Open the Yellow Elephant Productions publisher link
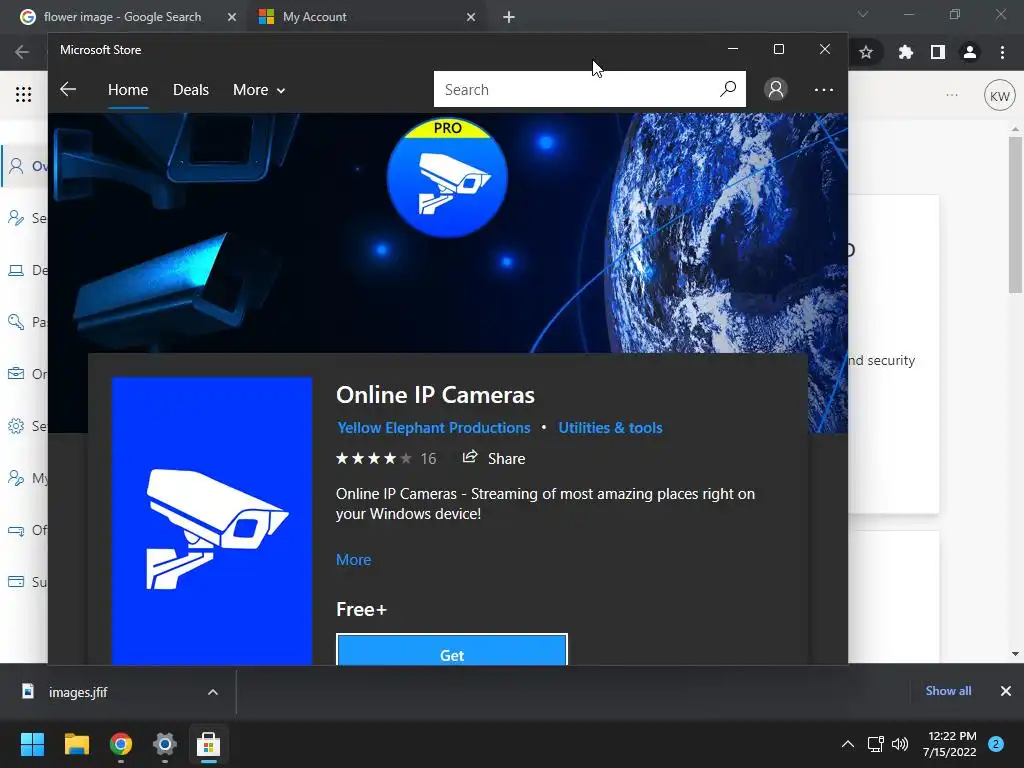 point(434,428)
